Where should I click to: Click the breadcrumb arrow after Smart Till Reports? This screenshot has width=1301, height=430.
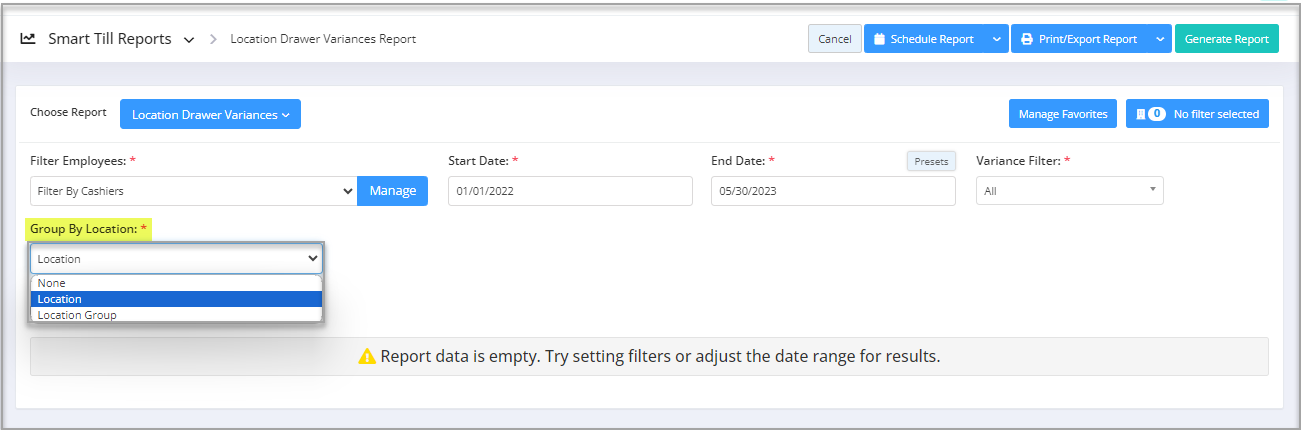(214, 39)
